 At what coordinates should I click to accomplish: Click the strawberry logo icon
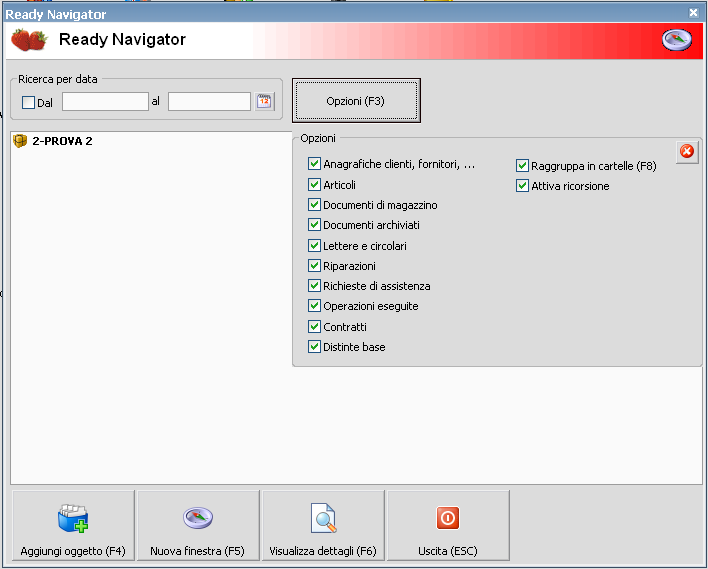(x=29, y=40)
